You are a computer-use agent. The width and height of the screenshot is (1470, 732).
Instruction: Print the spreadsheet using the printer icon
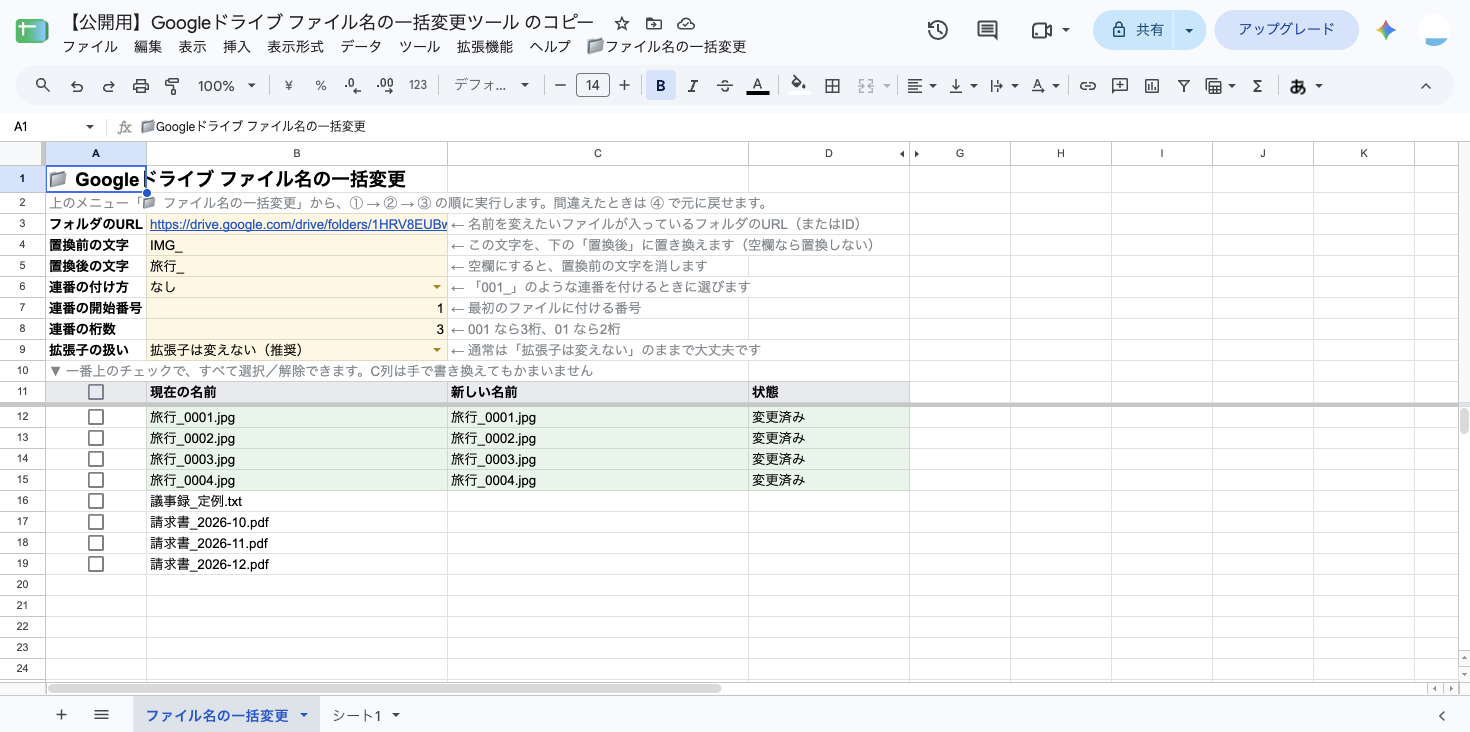(141, 86)
